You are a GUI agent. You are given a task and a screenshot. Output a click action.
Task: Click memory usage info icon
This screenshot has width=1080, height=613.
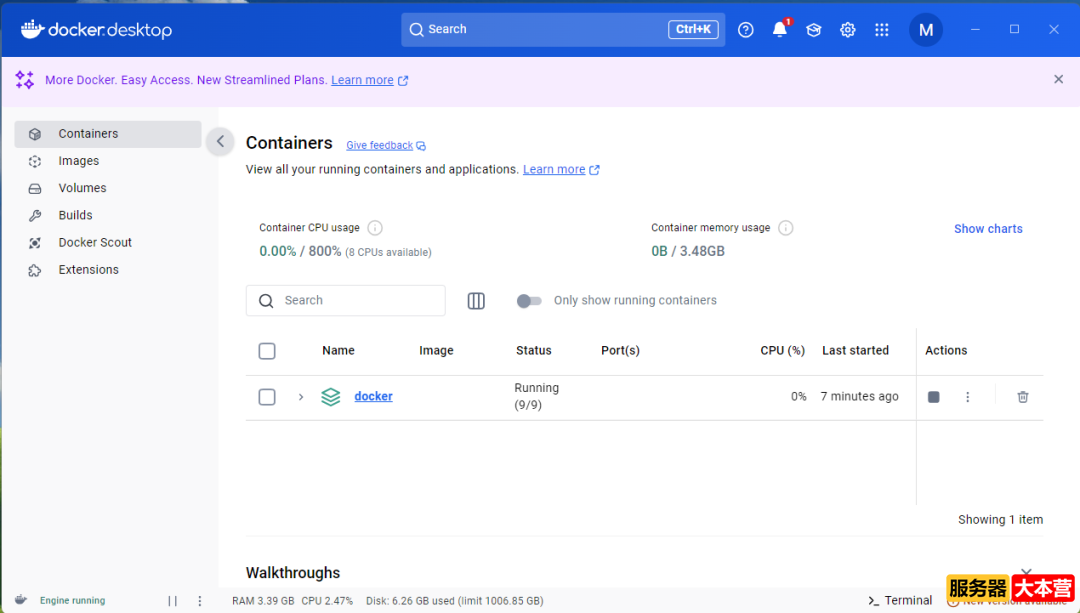coord(785,228)
